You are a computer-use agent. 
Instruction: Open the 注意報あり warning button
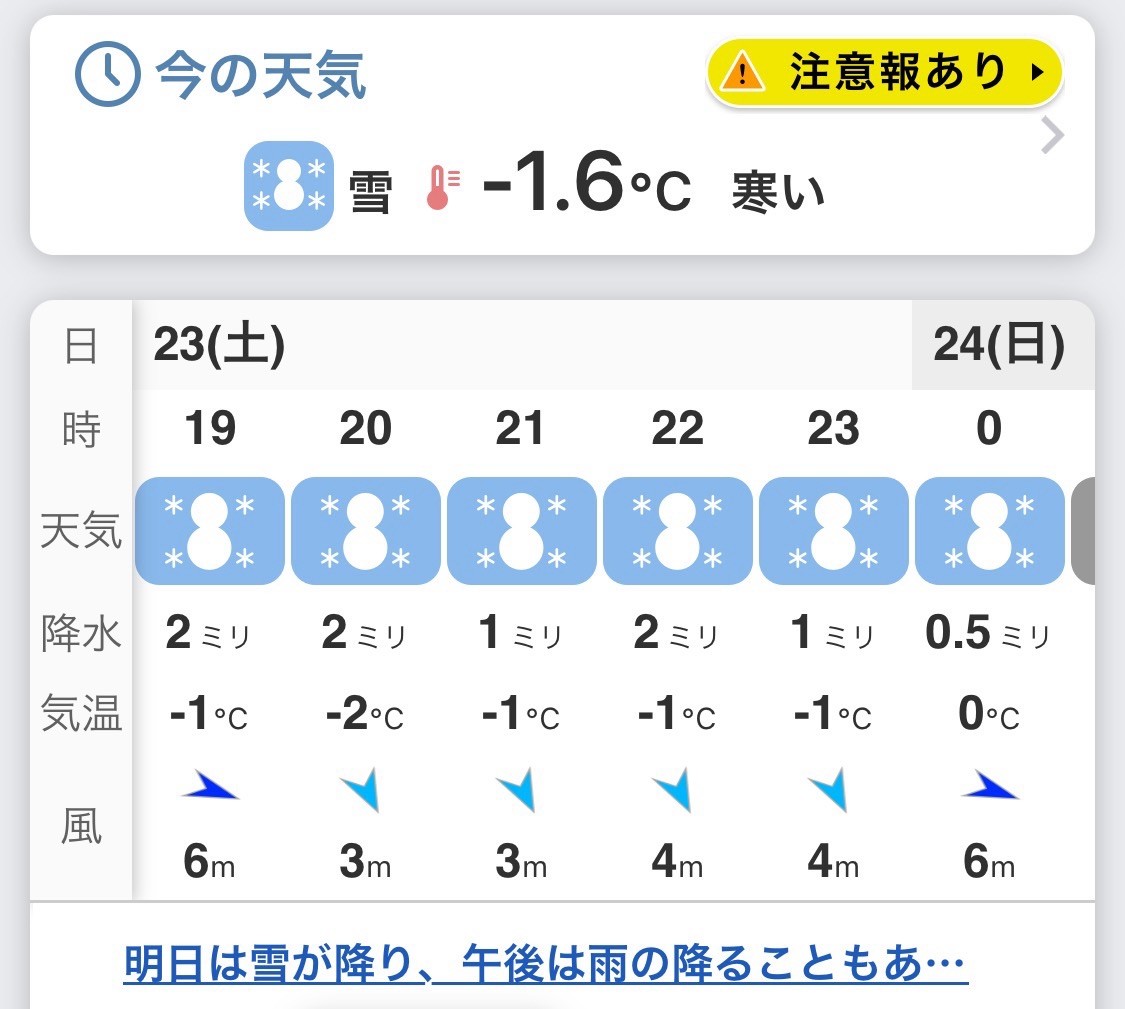coord(884,72)
